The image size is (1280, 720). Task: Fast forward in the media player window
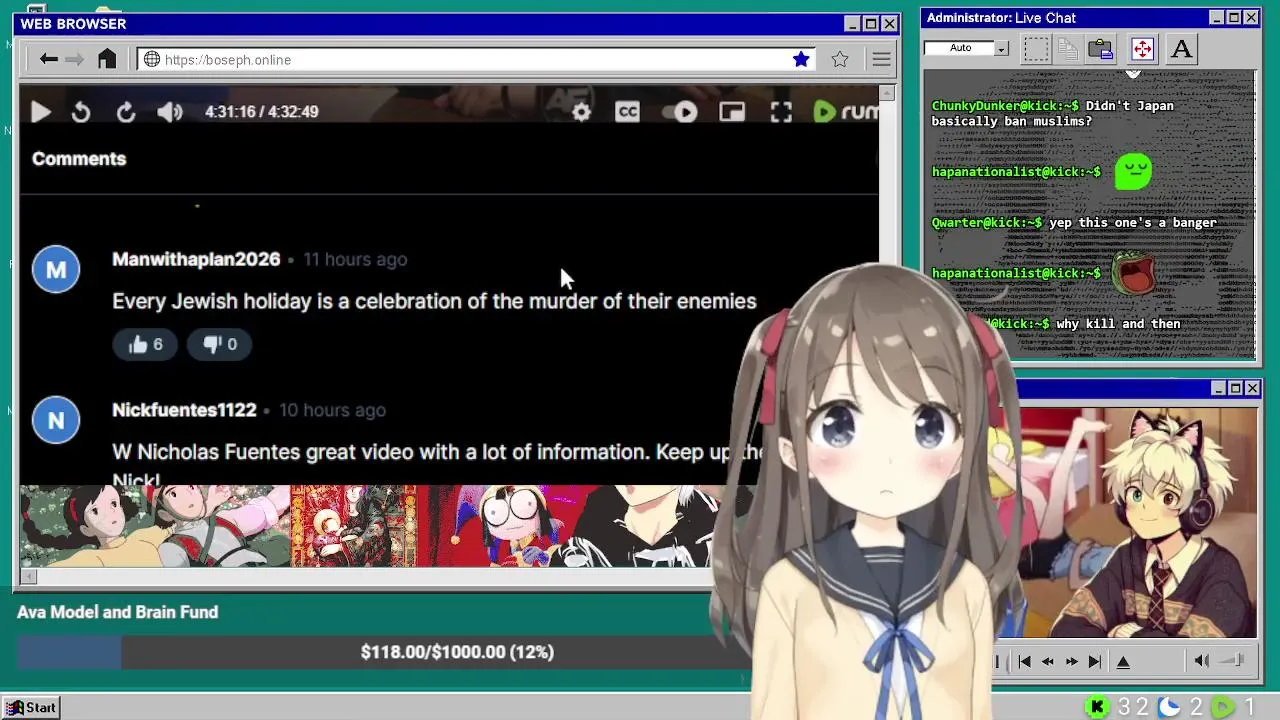click(1071, 661)
